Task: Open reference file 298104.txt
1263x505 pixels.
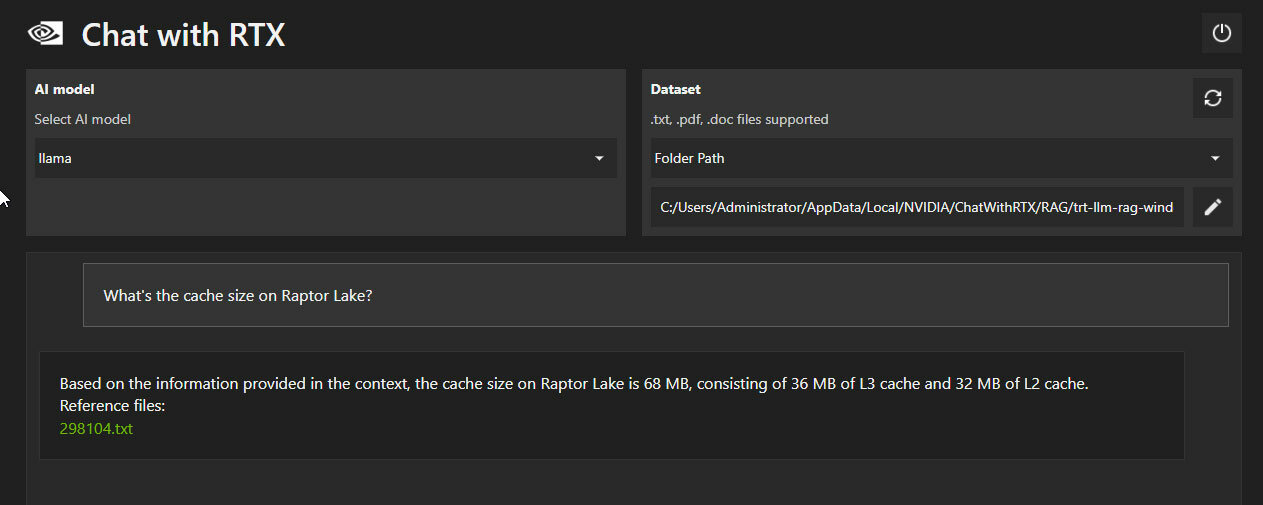Action: click(96, 428)
